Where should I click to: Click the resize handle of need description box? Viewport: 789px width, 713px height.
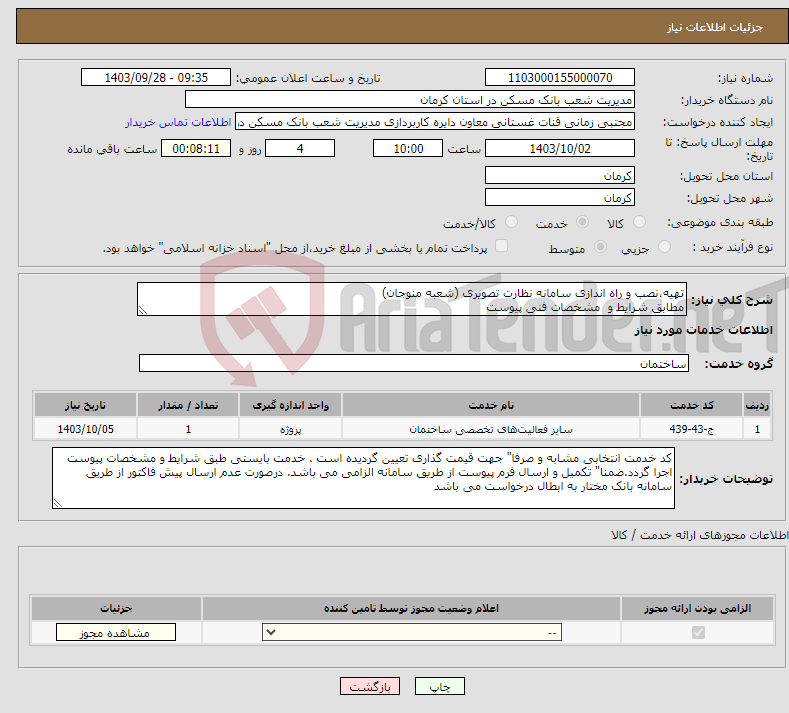click(x=142, y=310)
